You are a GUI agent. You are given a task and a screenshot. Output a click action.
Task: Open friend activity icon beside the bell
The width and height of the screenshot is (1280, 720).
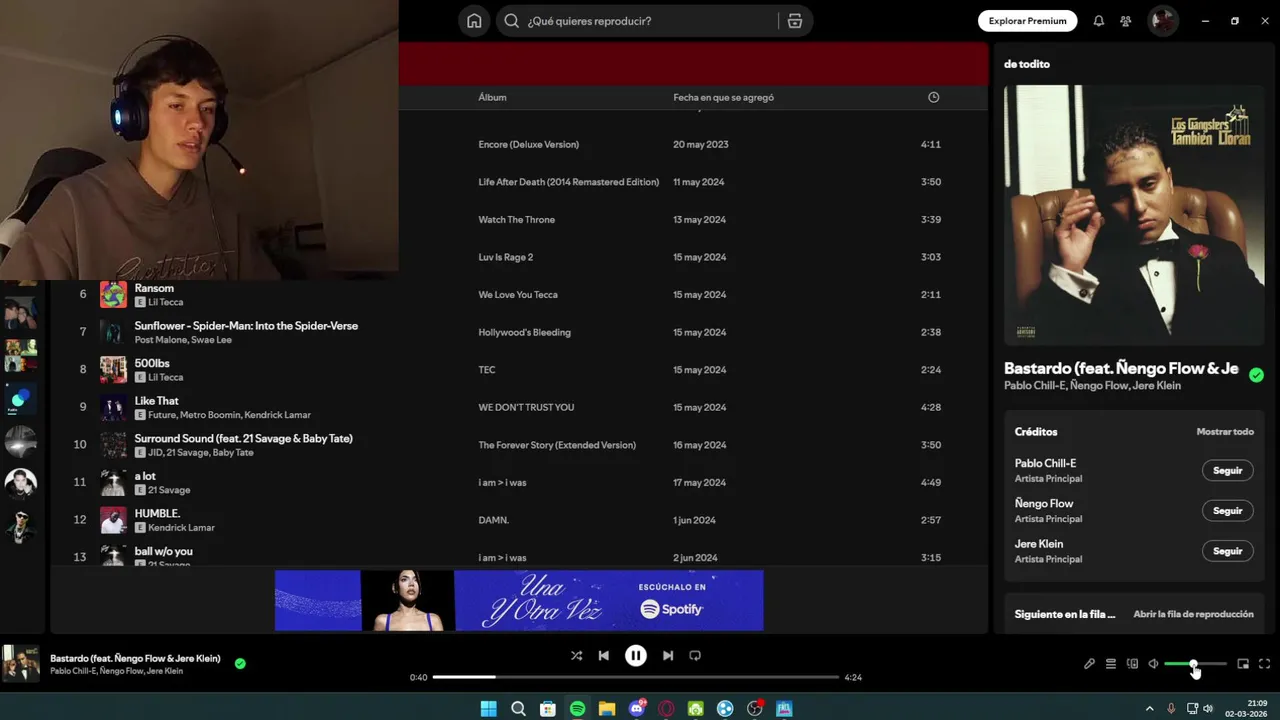pyautogui.click(x=1126, y=21)
